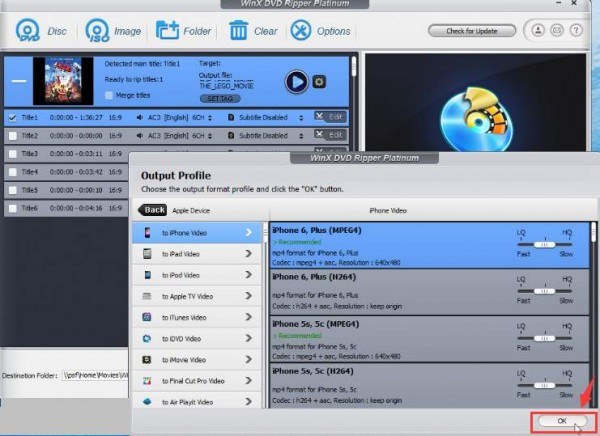Image resolution: width=600 pixels, height=436 pixels.
Task: Adjust quality slider for iPhone 6 H264
Action: click(x=545, y=291)
